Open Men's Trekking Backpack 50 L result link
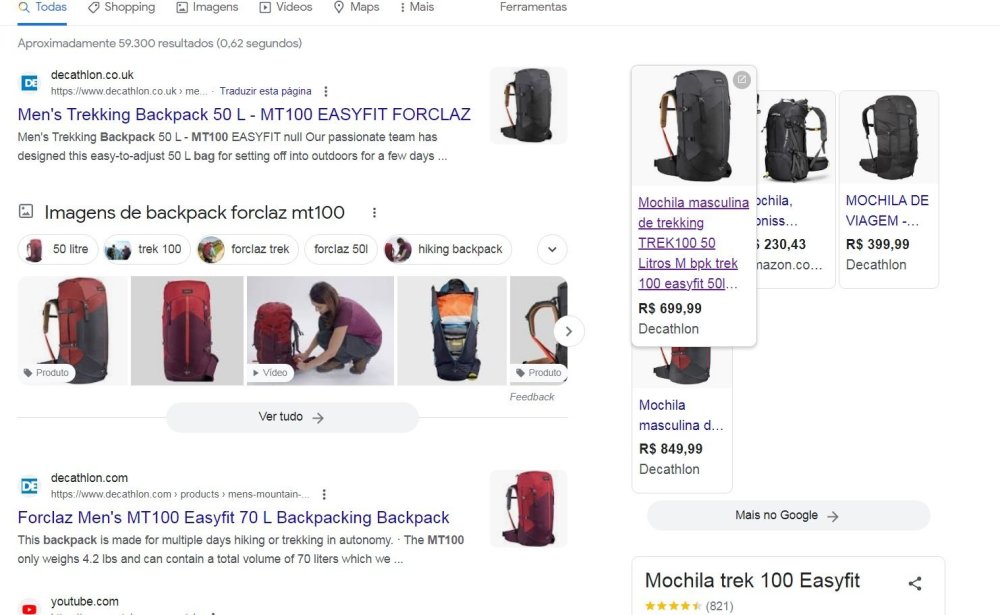Image resolution: width=1000 pixels, height=615 pixels. [244, 114]
